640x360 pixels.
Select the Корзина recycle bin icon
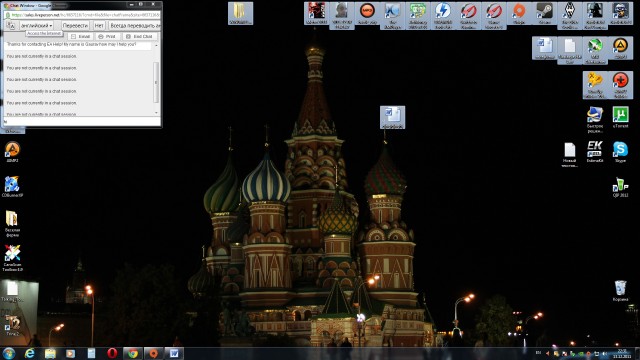620,291
